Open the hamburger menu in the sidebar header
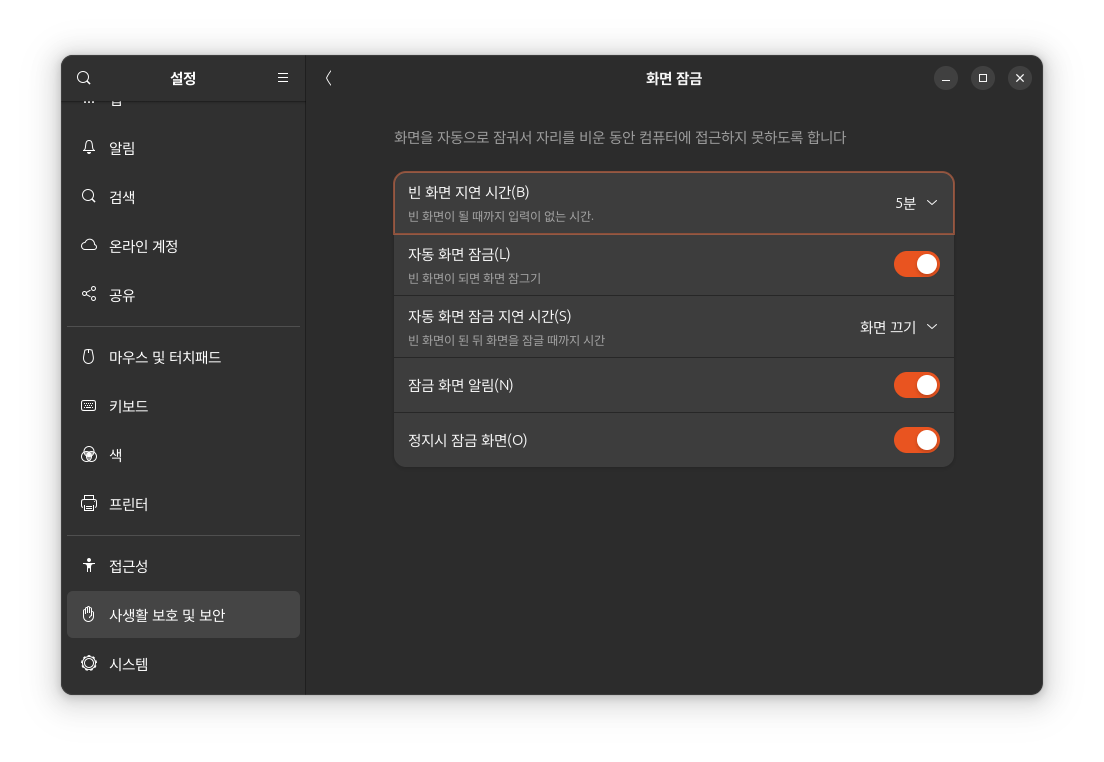 pyautogui.click(x=283, y=78)
